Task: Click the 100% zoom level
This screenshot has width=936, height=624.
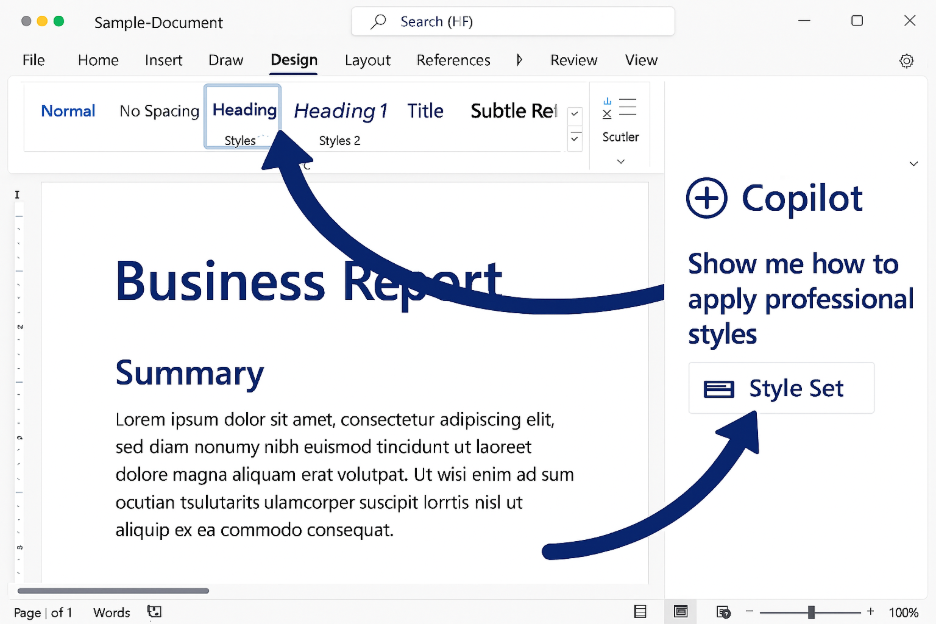Action: click(903, 613)
